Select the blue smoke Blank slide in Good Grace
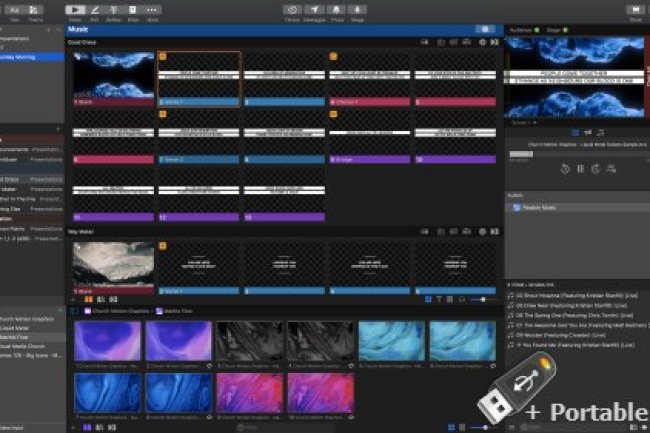Screen dimensions: 650x433 click(113, 79)
